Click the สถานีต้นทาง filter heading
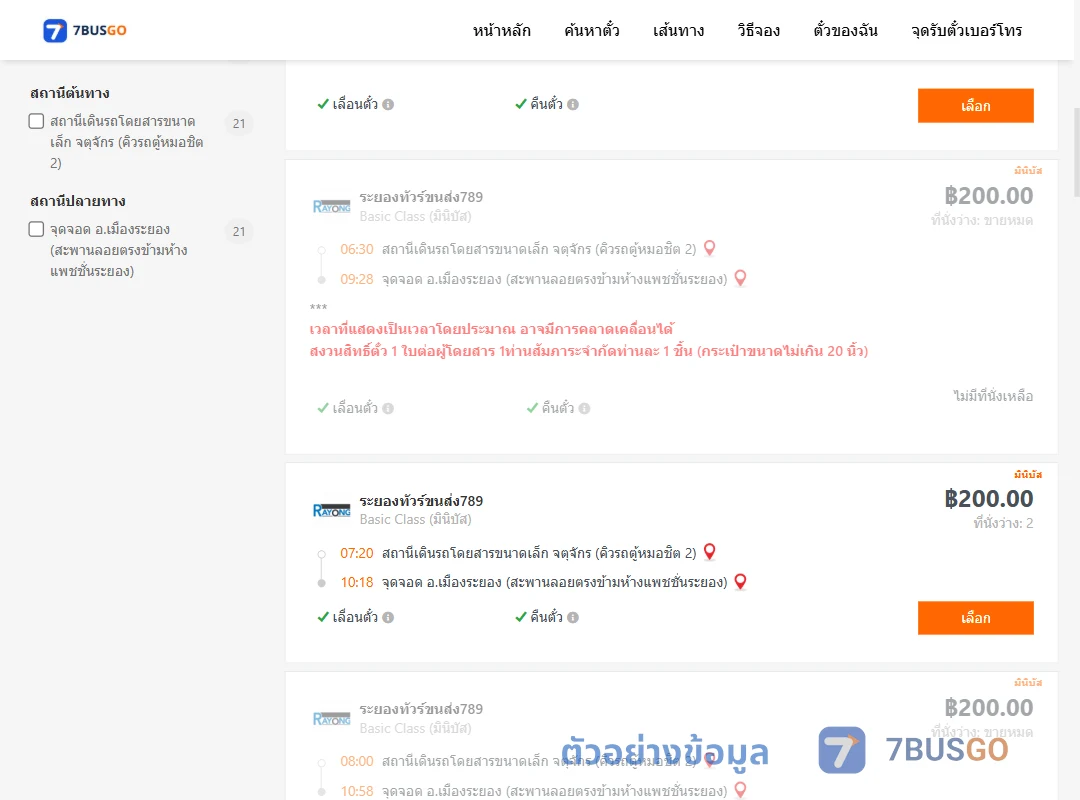 [70, 93]
